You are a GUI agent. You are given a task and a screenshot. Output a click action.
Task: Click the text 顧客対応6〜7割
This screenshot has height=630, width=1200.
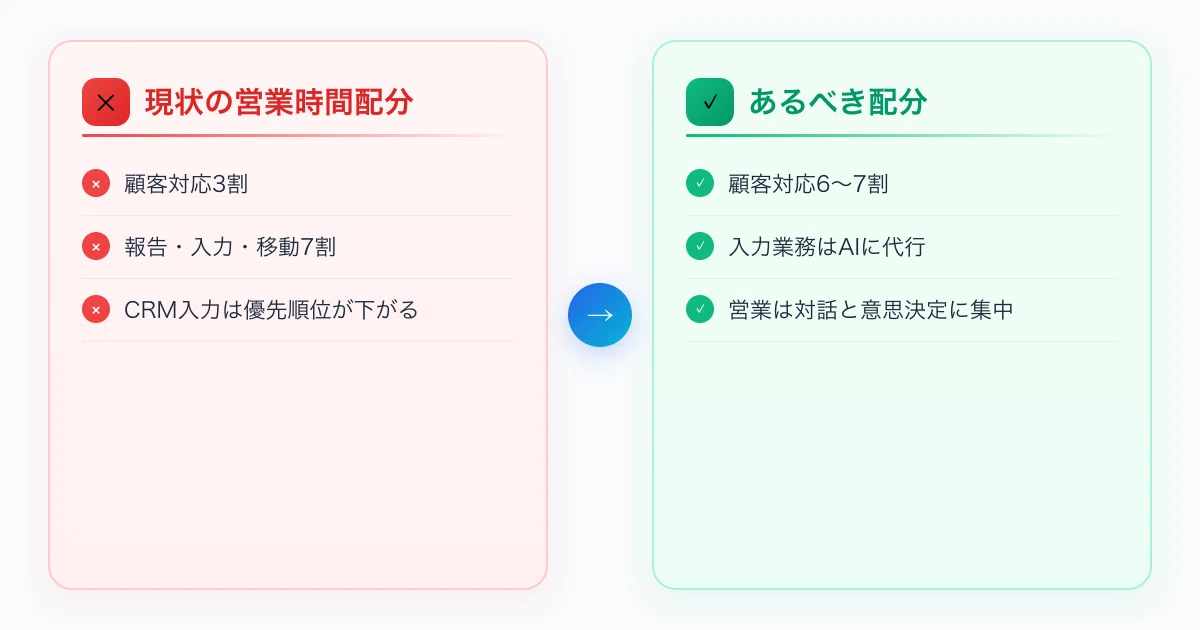coord(808,184)
